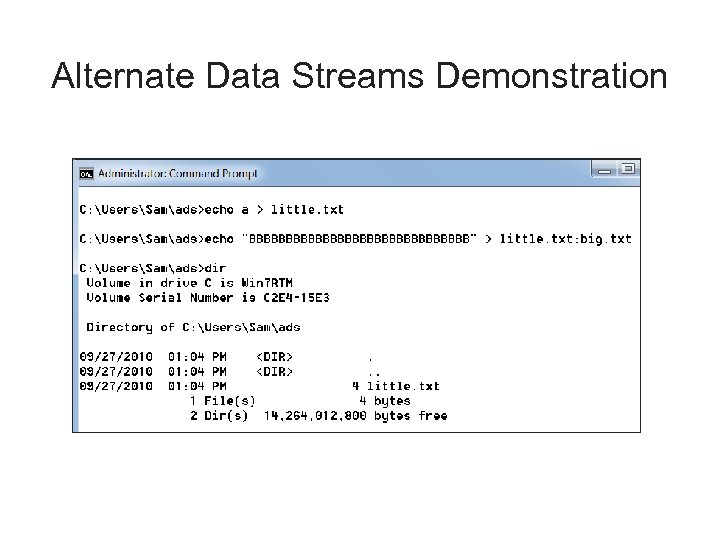
Task: Click the 'little.txt:big.txt' stream name
Action: pyautogui.click(x=565, y=239)
